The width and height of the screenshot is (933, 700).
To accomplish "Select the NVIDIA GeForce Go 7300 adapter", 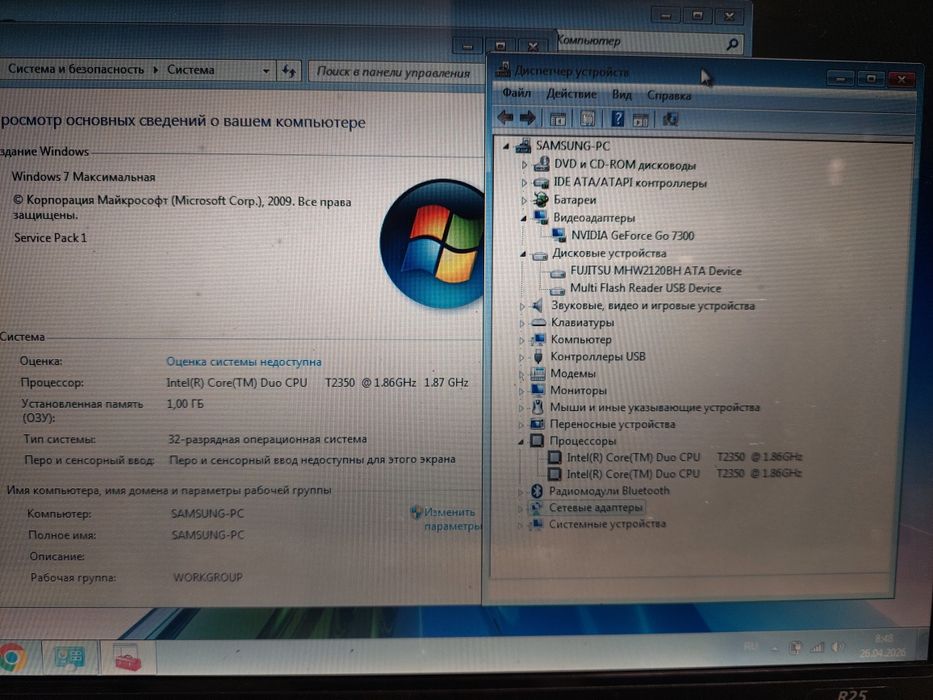I will 632,236.
